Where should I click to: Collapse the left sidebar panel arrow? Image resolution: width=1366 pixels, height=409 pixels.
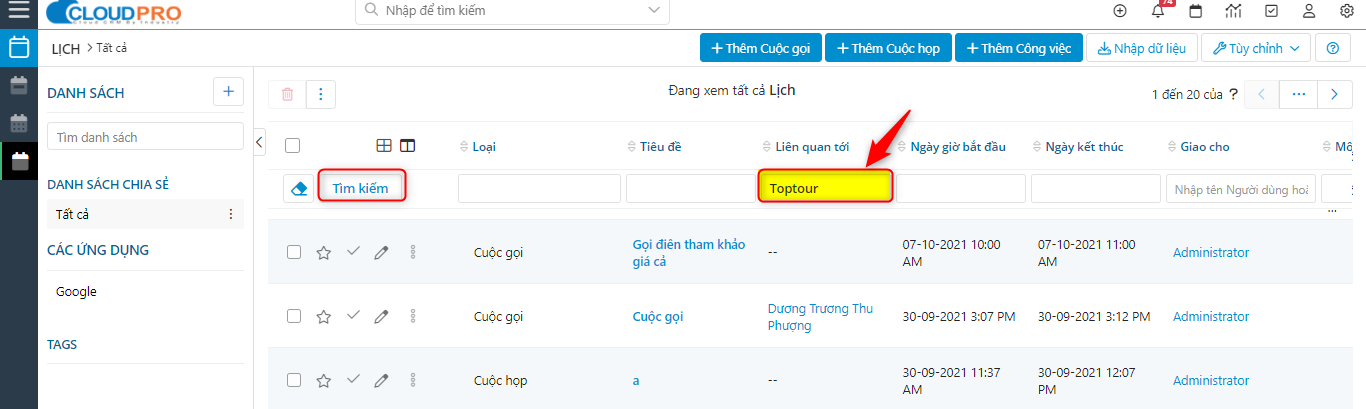pyautogui.click(x=260, y=142)
